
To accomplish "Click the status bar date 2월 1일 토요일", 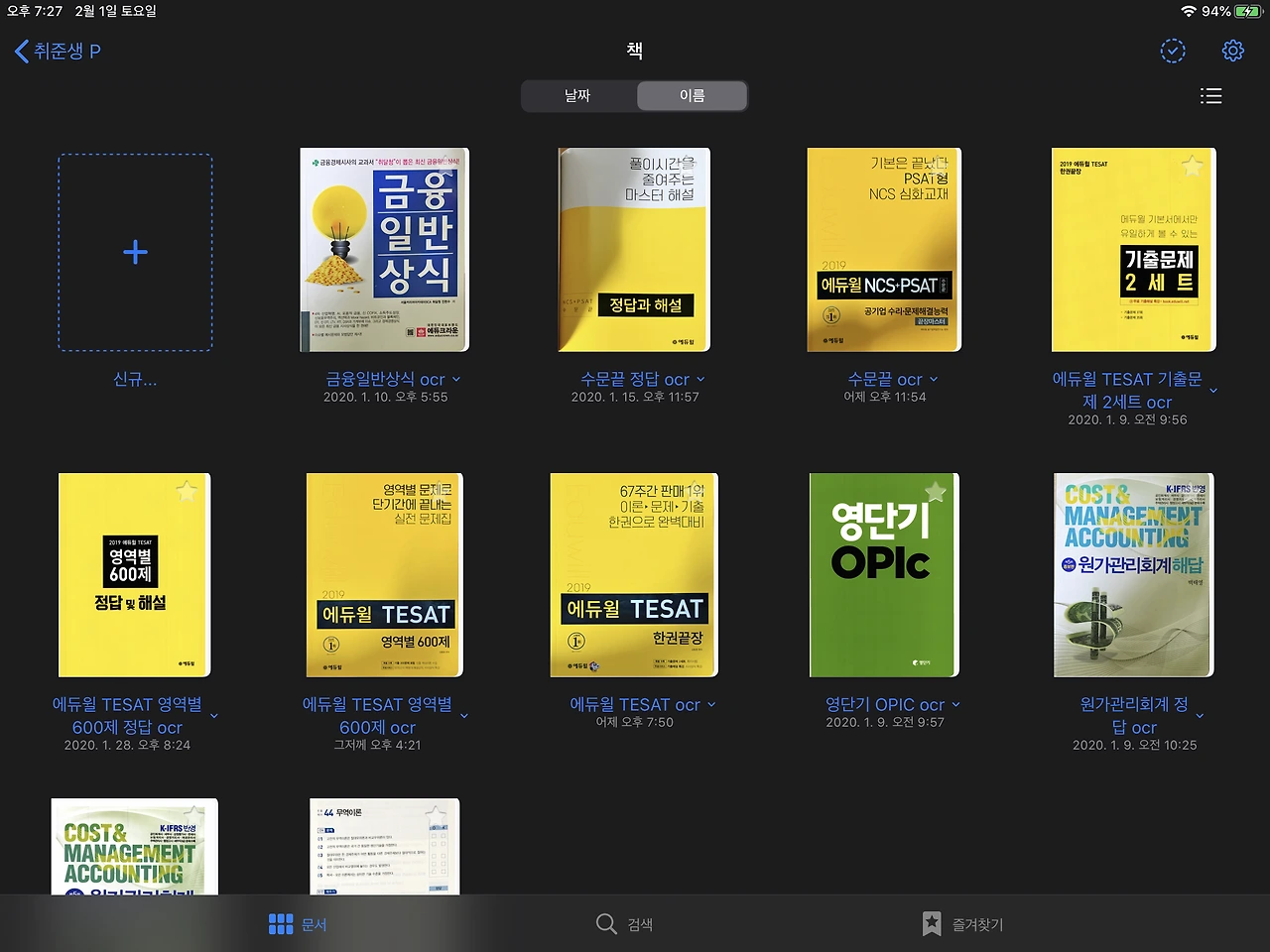I will click(115, 11).
